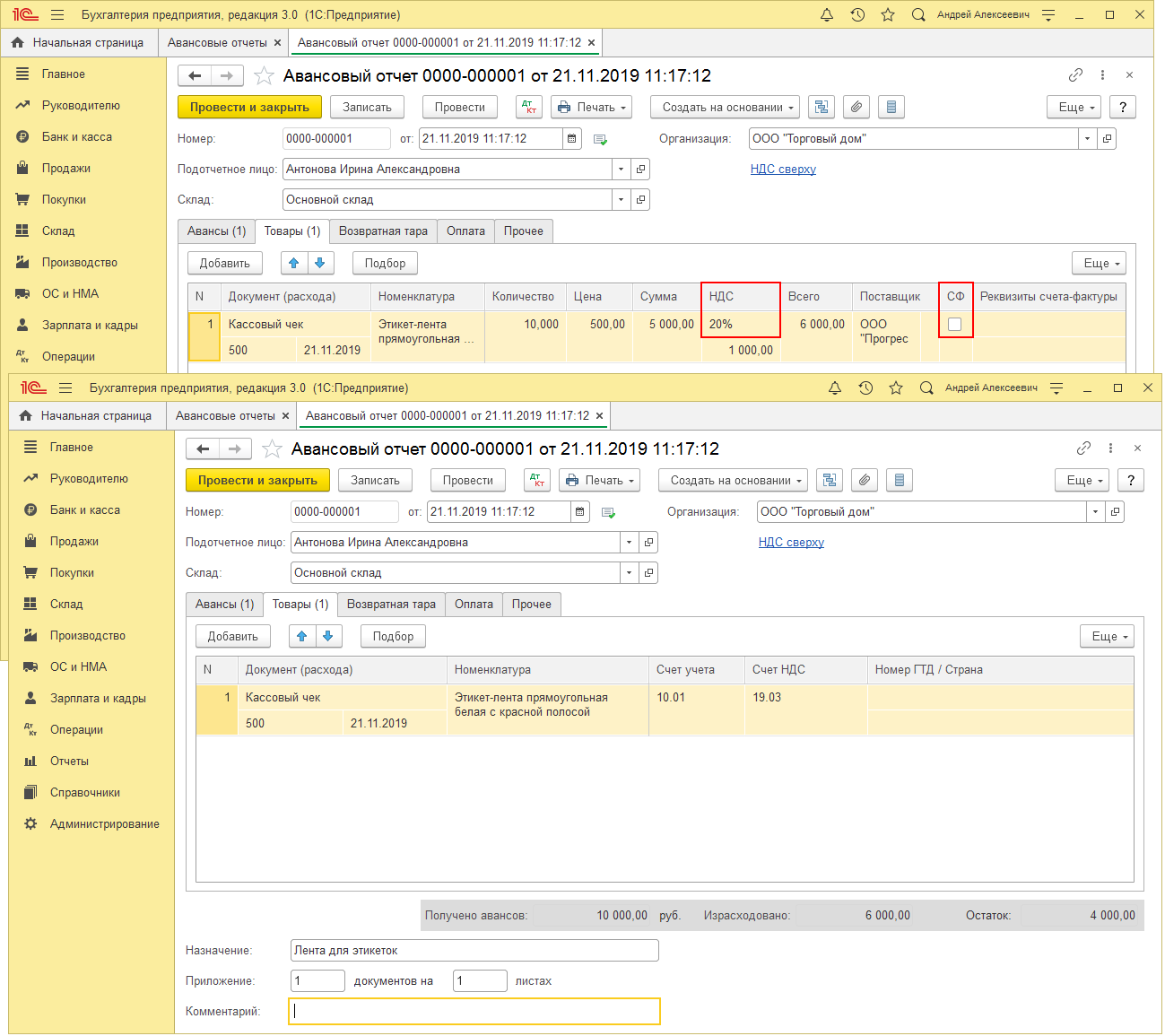
Task: Click Провести и закрыть in front window
Action: (x=257, y=480)
